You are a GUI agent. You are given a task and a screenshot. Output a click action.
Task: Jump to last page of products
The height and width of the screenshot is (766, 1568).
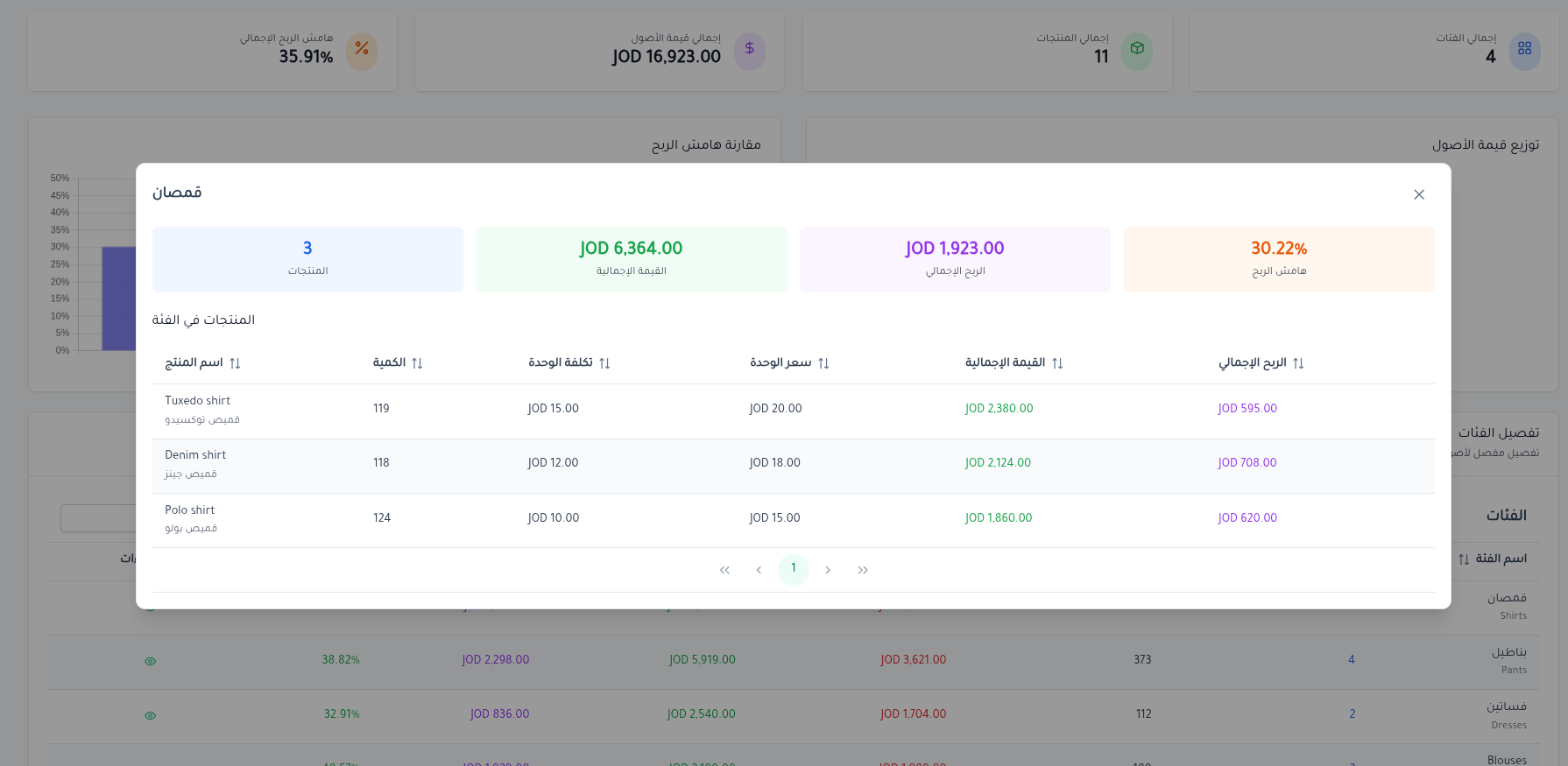pyautogui.click(x=863, y=570)
